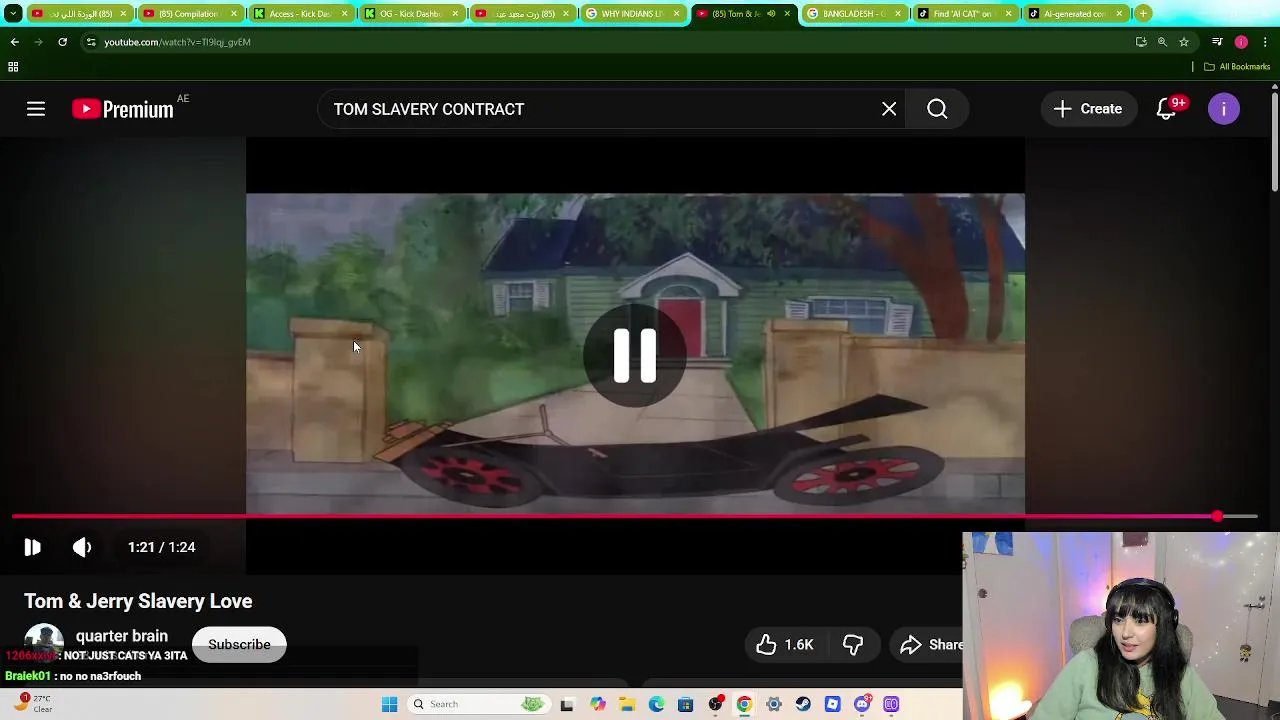Clear the search query with X
The image size is (1280, 720).
click(889, 109)
